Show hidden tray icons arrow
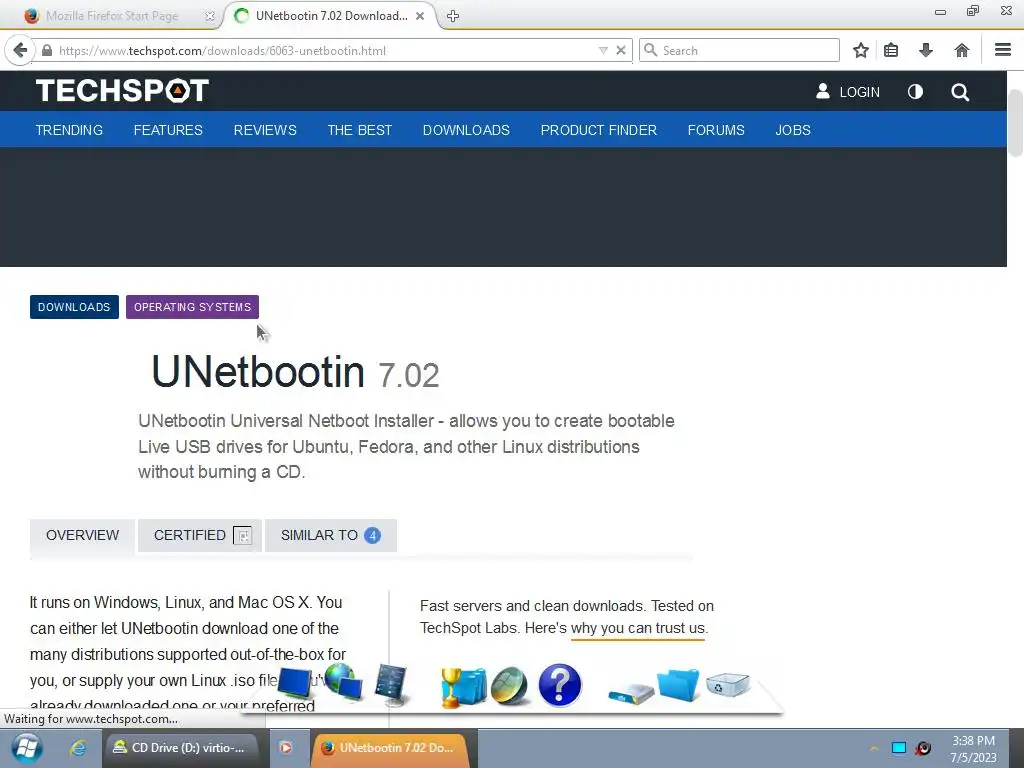The width and height of the screenshot is (1024, 768). [x=873, y=748]
